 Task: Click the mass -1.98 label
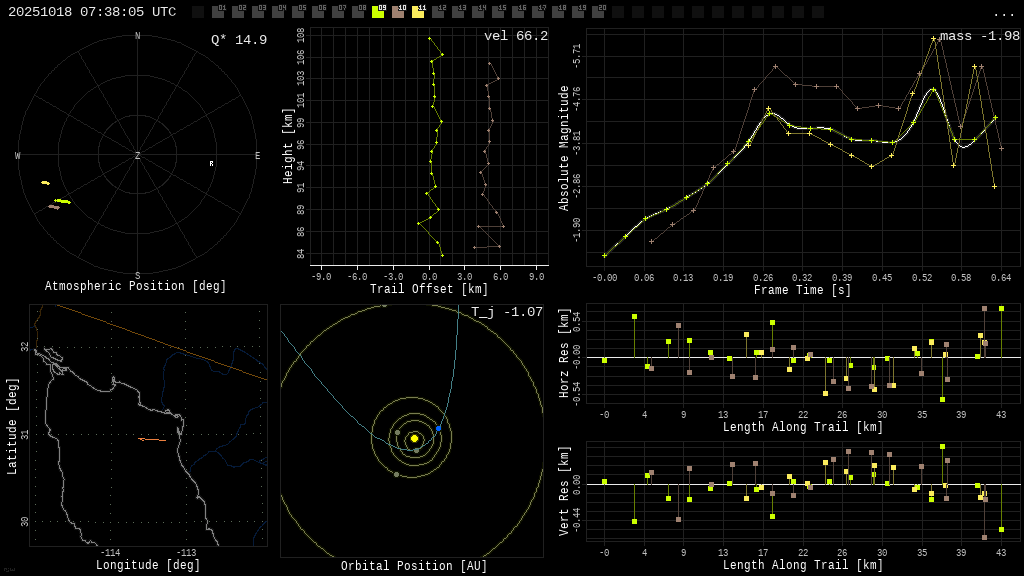(x=979, y=36)
